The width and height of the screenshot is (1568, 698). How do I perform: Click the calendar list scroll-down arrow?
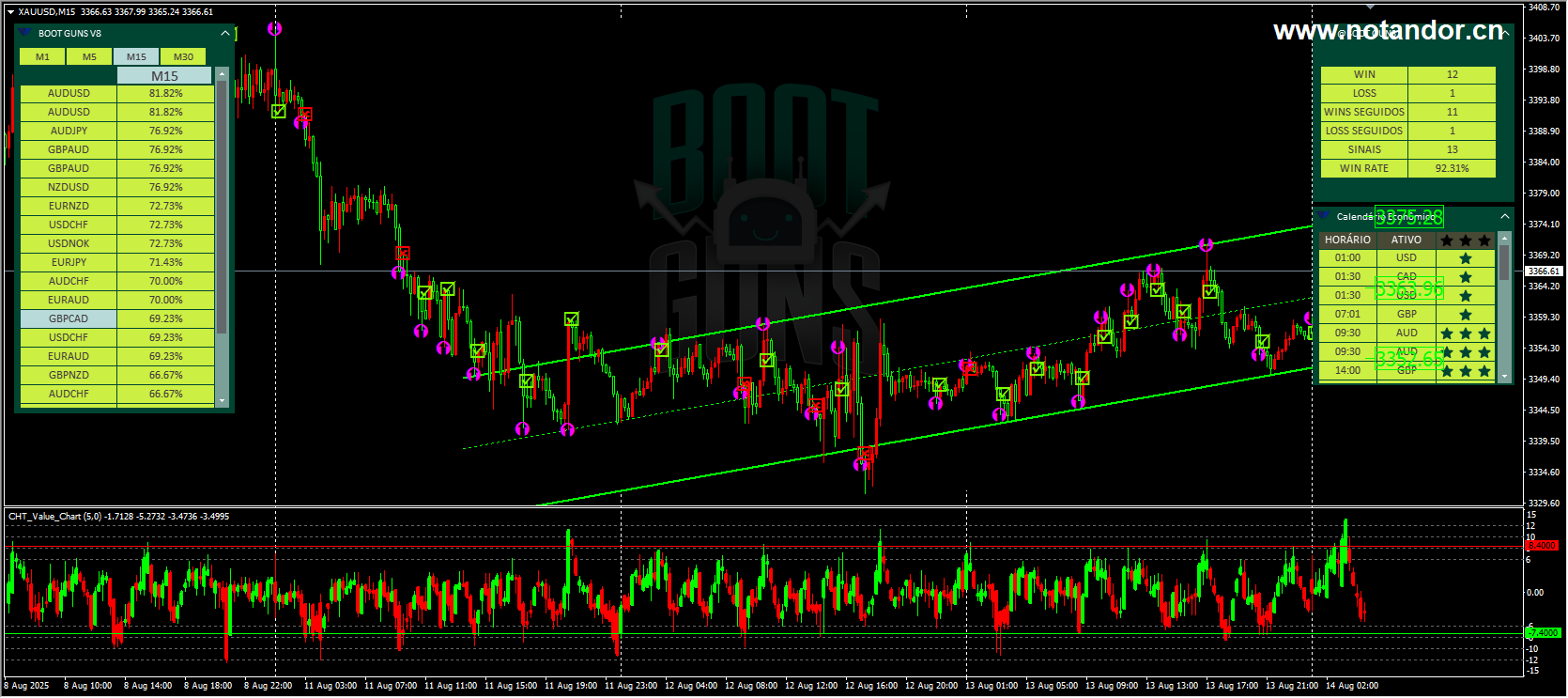tap(1504, 377)
